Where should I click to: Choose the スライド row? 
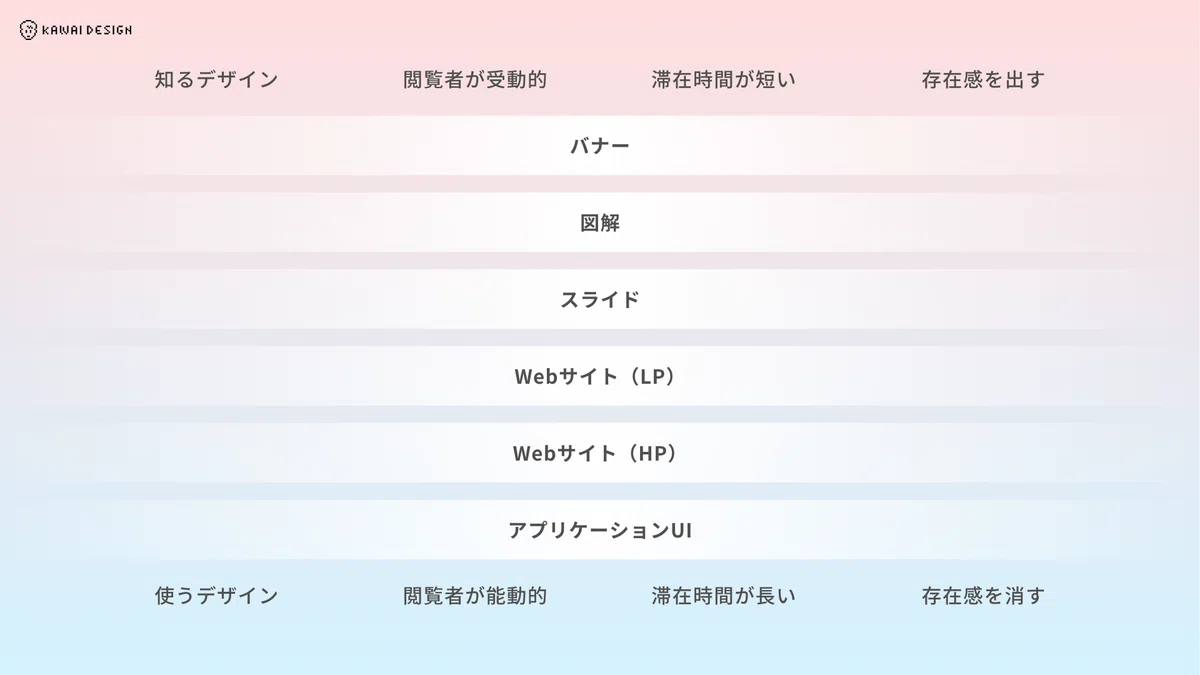pos(600,299)
